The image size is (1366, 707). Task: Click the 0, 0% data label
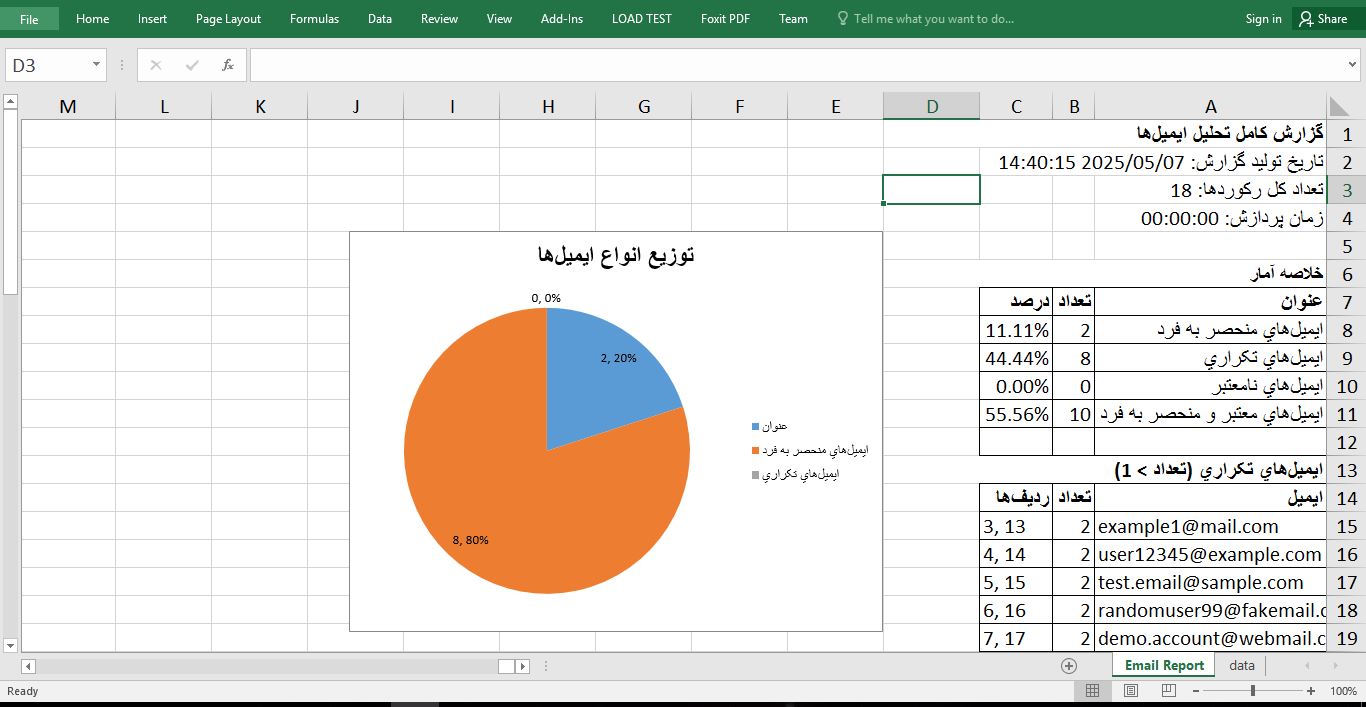(x=546, y=298)
